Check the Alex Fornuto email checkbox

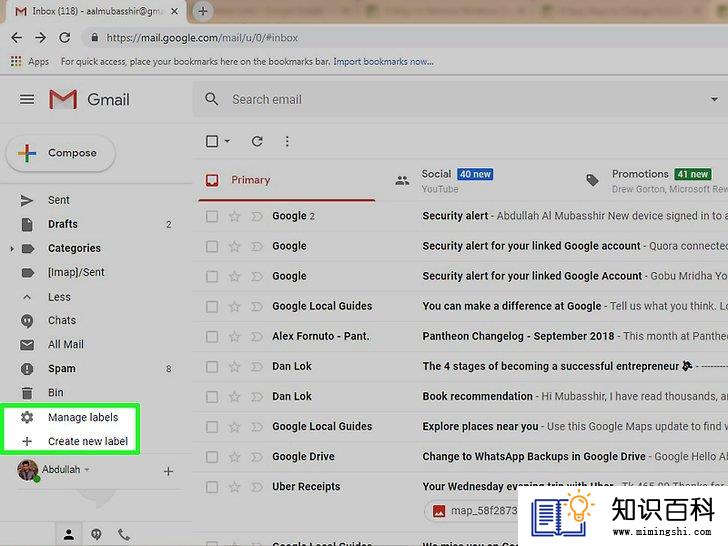[212, 337]
